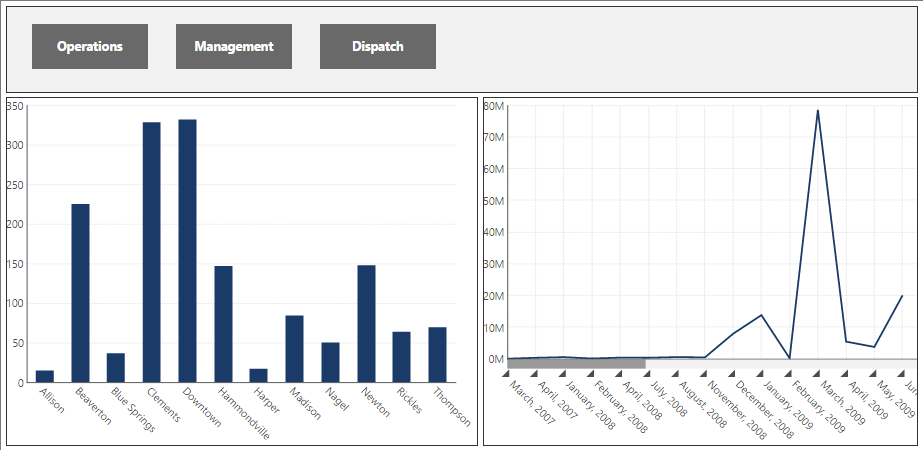Select the Nagel bar
The width and height of the screenshot is (923, 450).
tap(330, 362)
